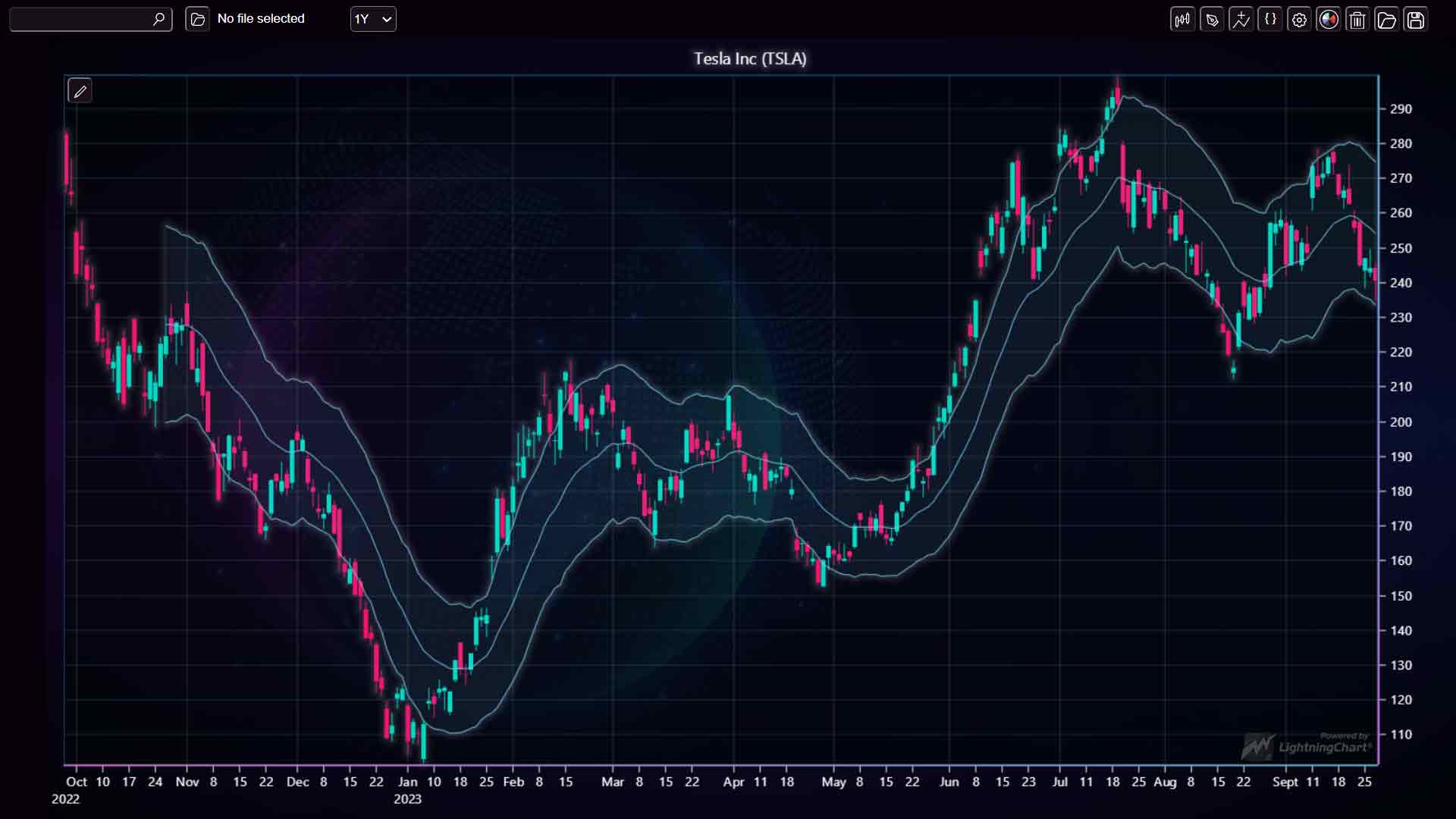Click the "2022" year axis label
The image size is (1456, 819).
click(65, 799)
